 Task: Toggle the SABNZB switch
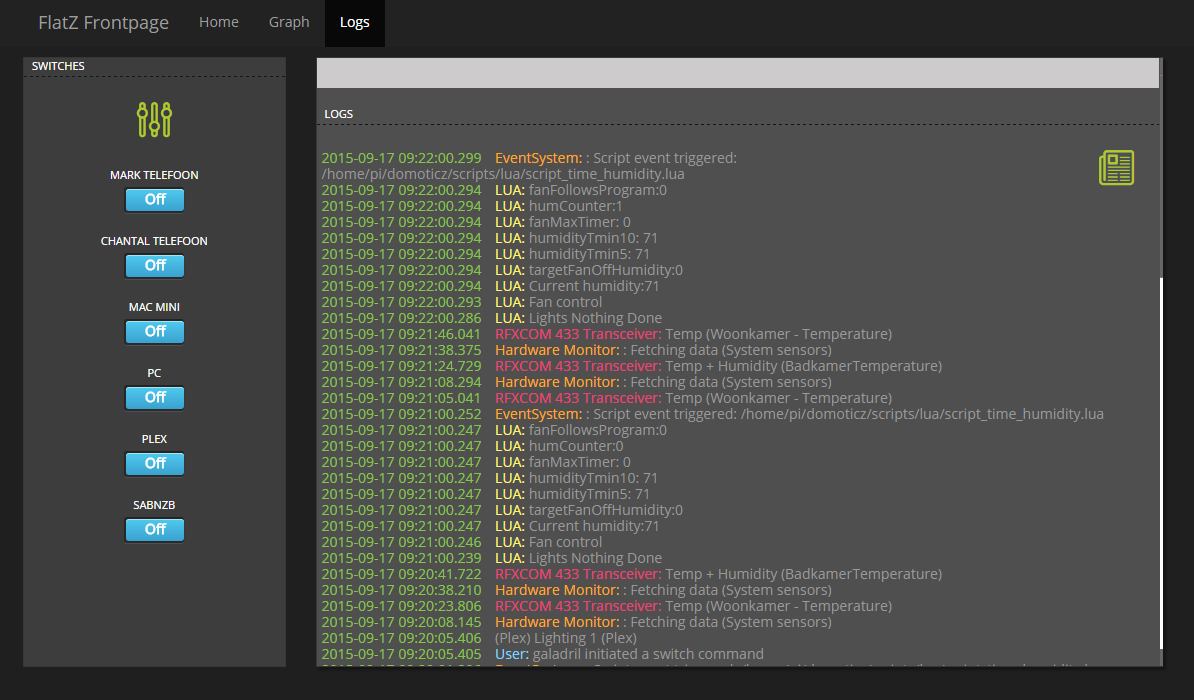click(155, 529)
